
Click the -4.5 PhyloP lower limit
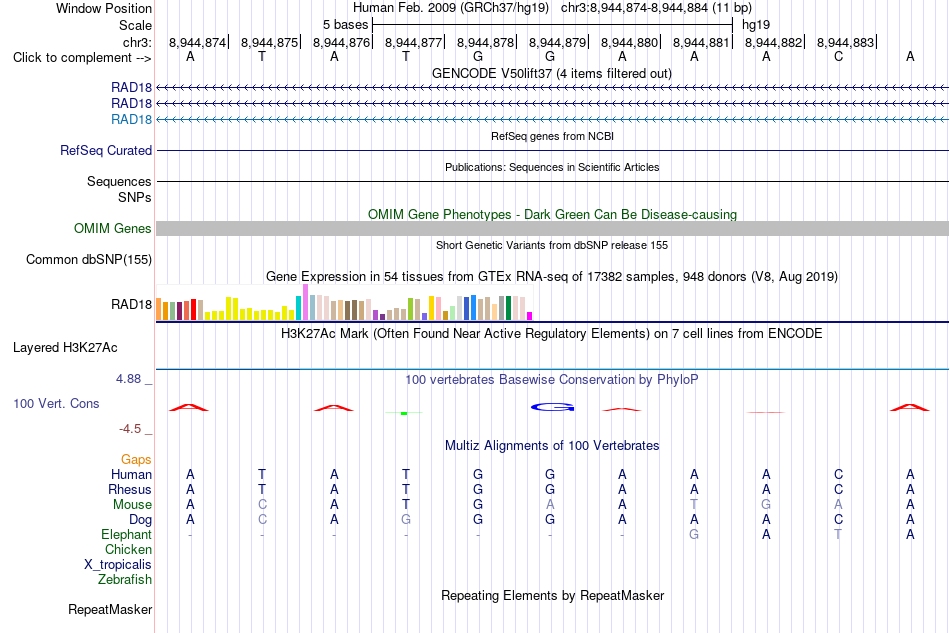[x=130, y=429]
